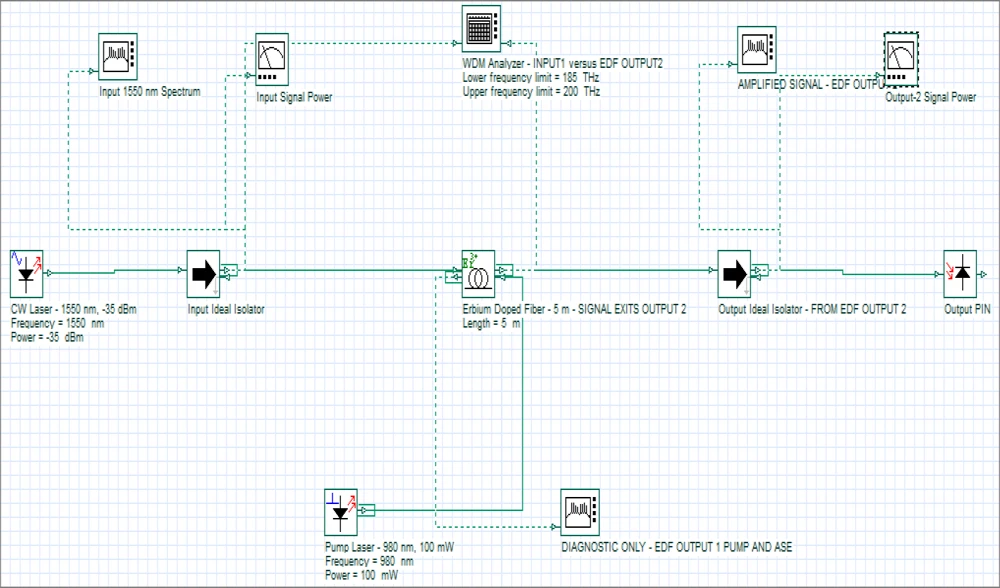Screen dimensions: 1000x588
Task: Open the Input Signal Power meter icon
Action: [x=272, y=59]
